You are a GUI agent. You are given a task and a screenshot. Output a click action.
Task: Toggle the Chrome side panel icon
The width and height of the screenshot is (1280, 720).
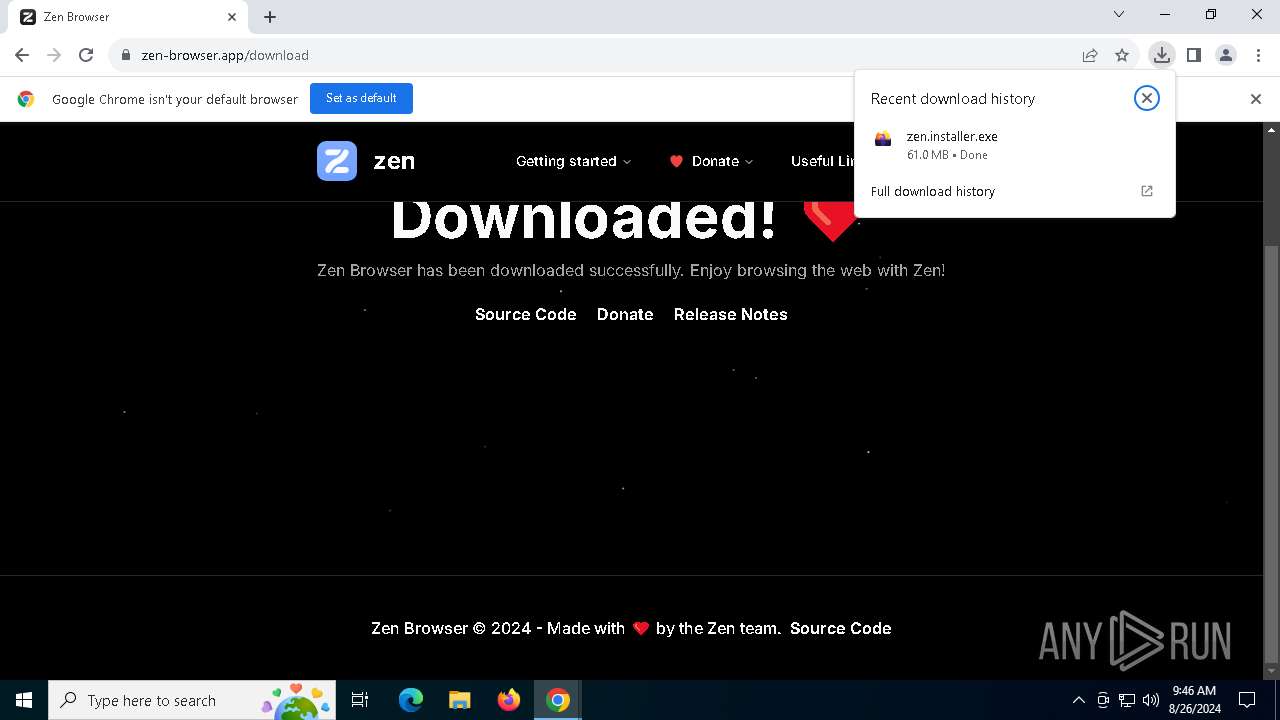coord(1193,55)
